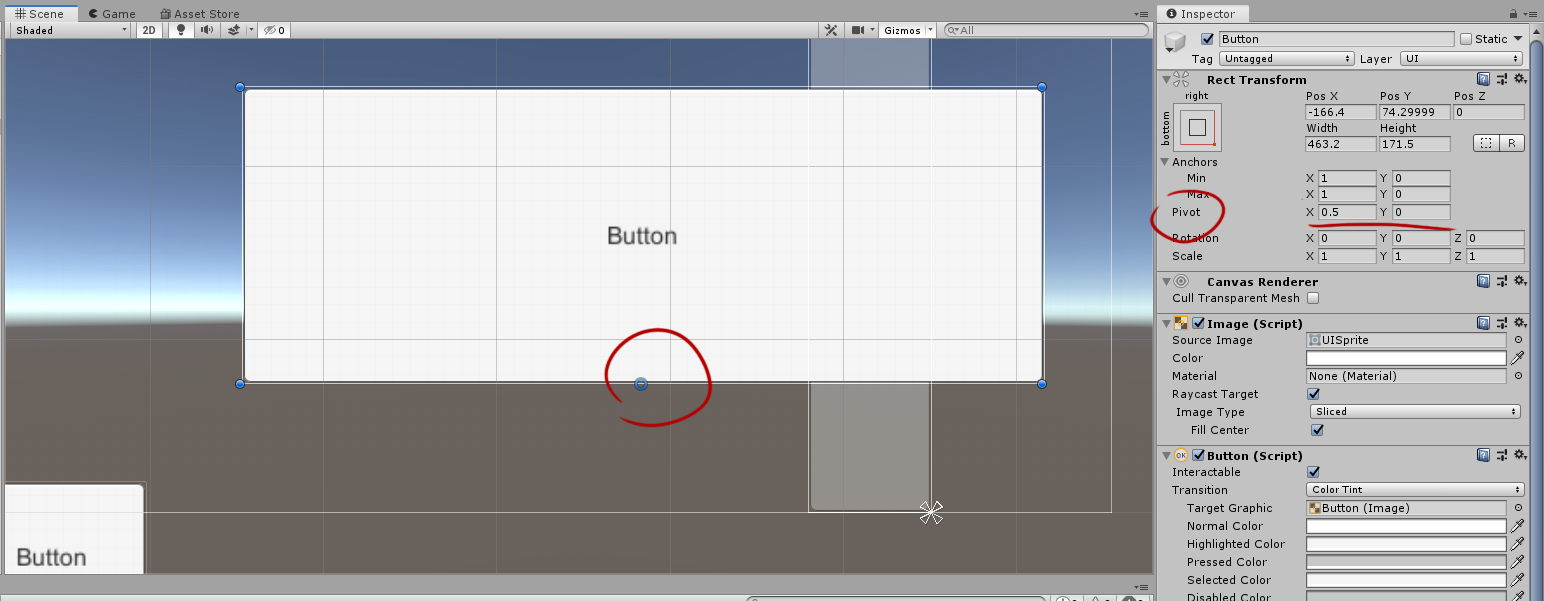
Task: Switch to the Game tab
Action: pyautogui.click(x=111, y=14)
